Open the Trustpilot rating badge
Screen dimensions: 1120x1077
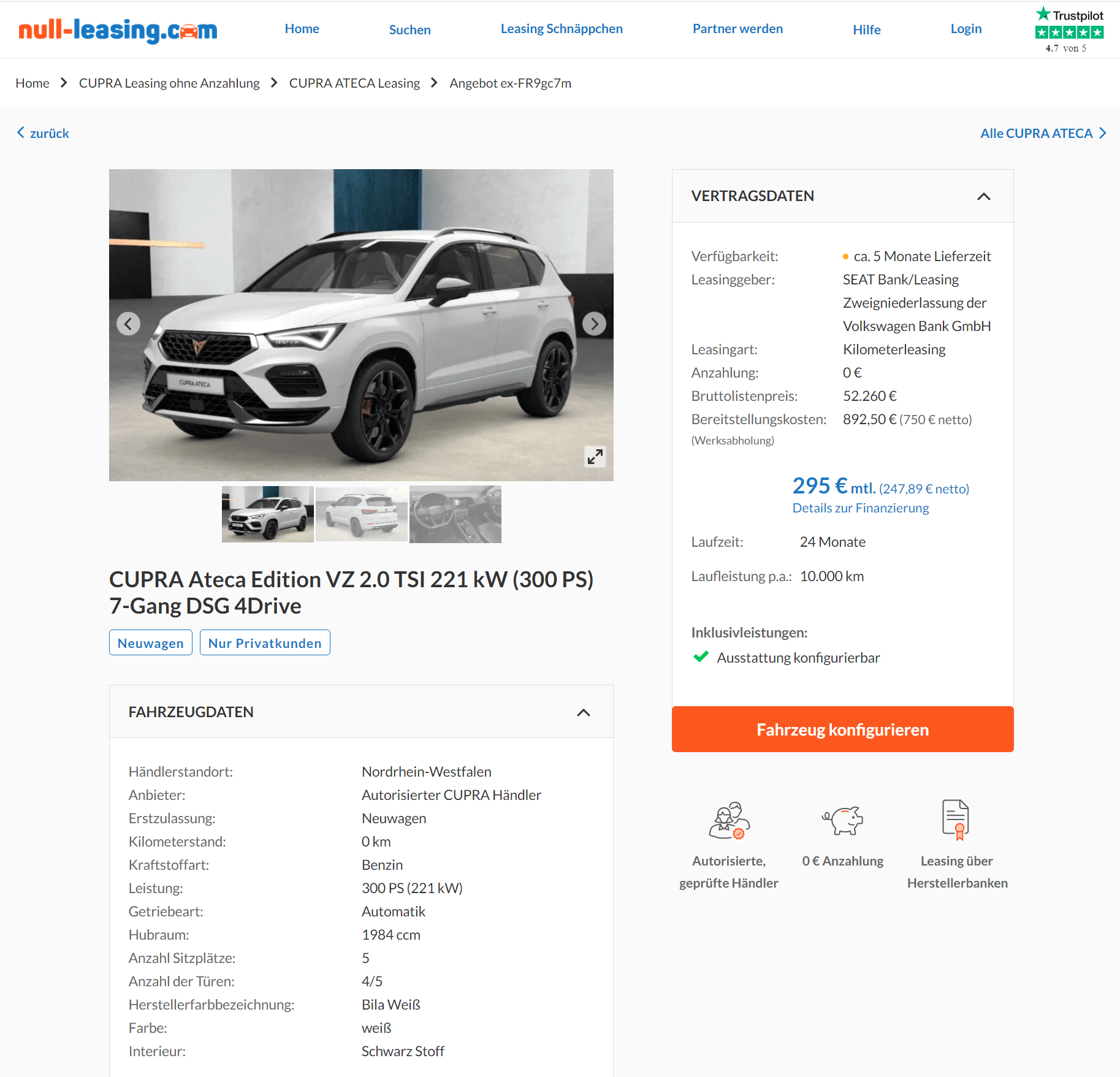coord(1069,30)
